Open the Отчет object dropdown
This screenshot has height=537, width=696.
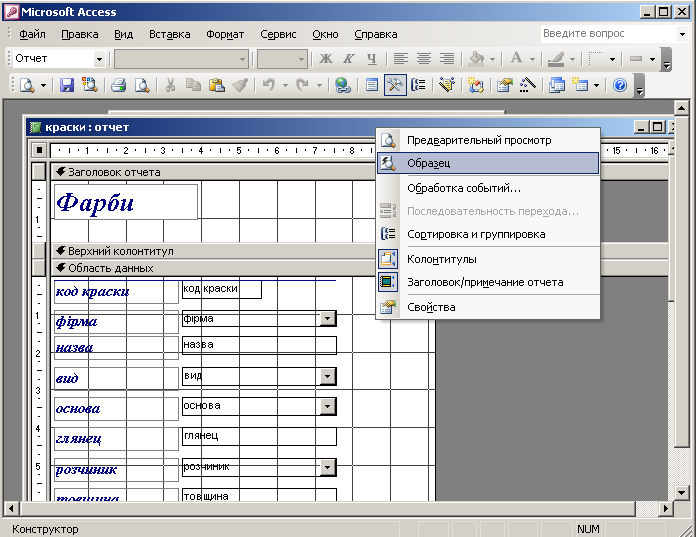click(99, 59)
